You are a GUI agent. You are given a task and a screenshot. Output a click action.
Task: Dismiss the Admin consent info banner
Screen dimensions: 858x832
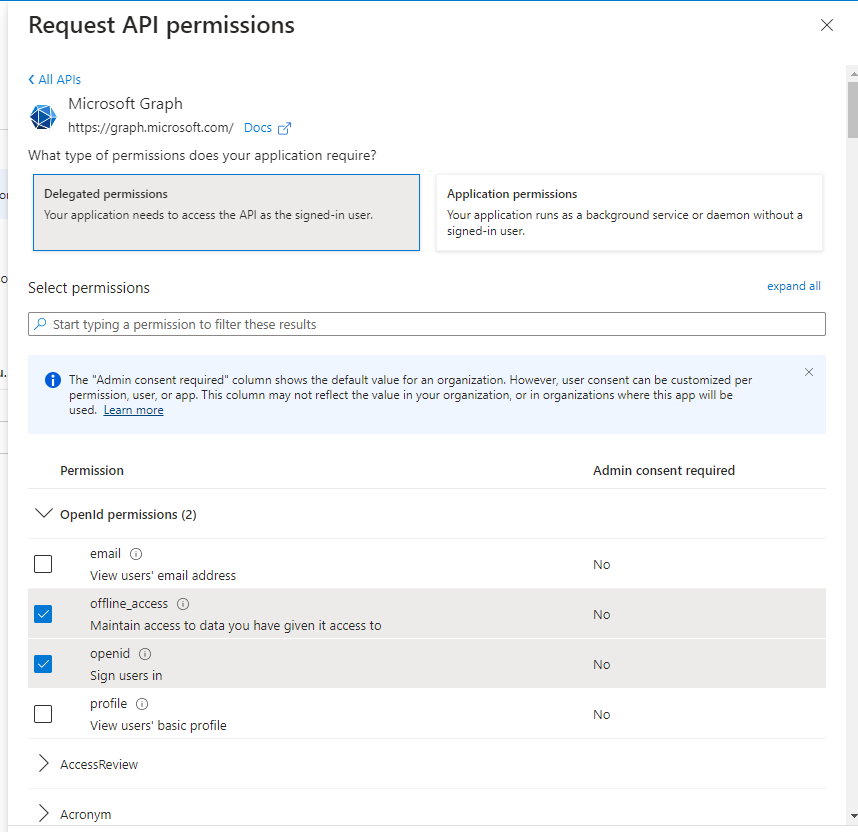(809, 372)
